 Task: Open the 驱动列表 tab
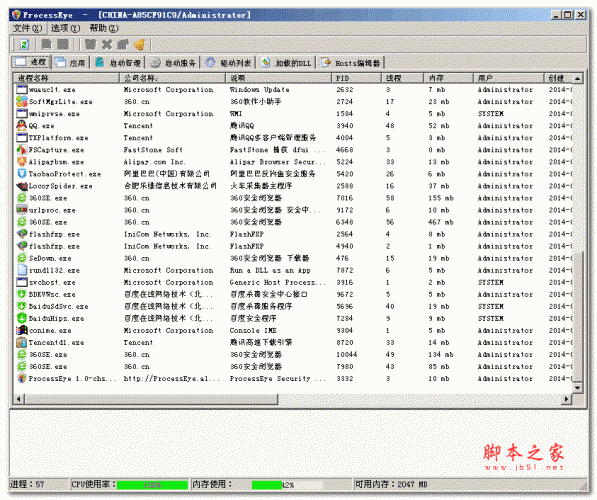228,62
